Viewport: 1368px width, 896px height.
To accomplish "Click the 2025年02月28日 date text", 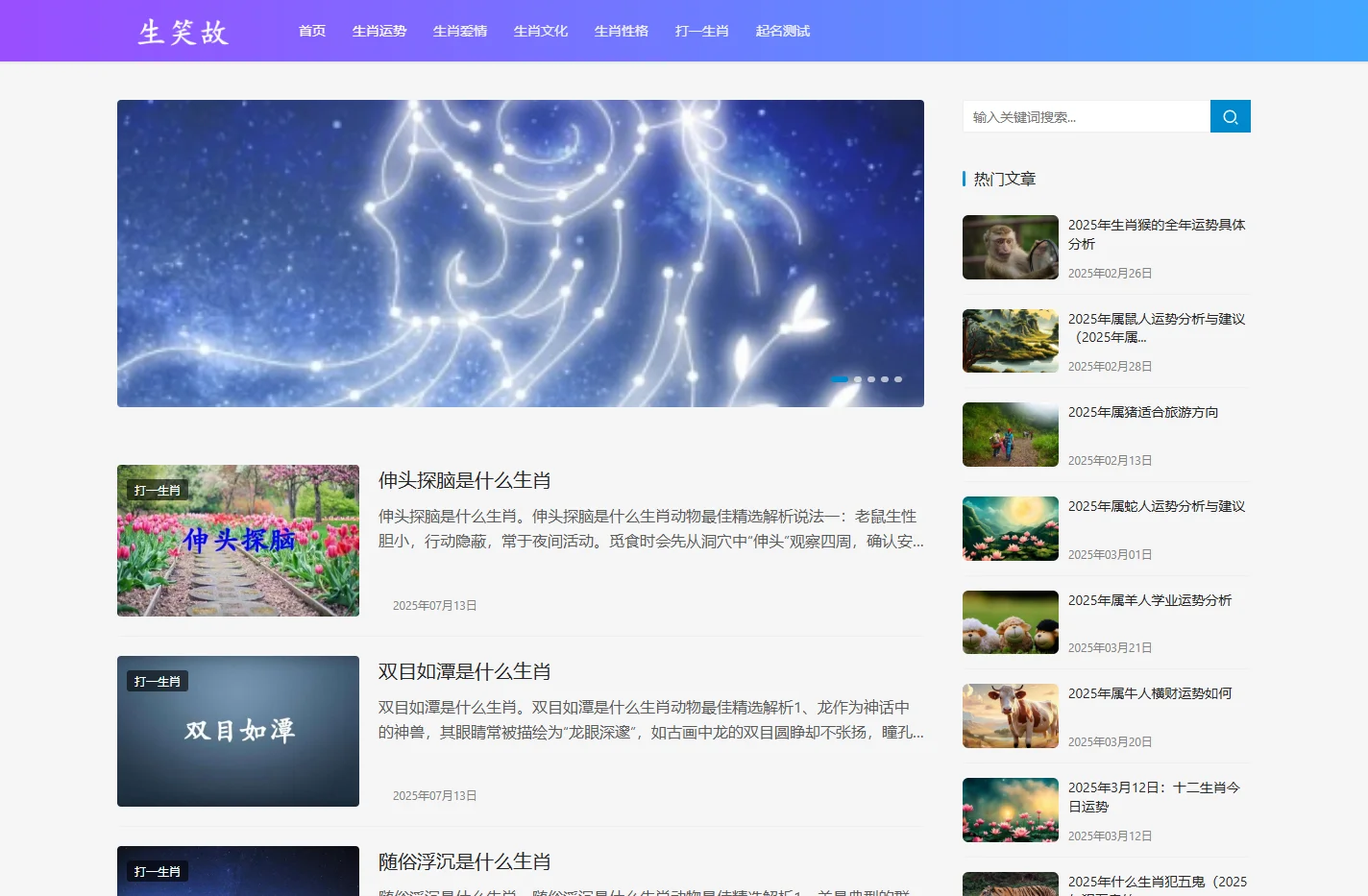I will [x=1111, y=367].
